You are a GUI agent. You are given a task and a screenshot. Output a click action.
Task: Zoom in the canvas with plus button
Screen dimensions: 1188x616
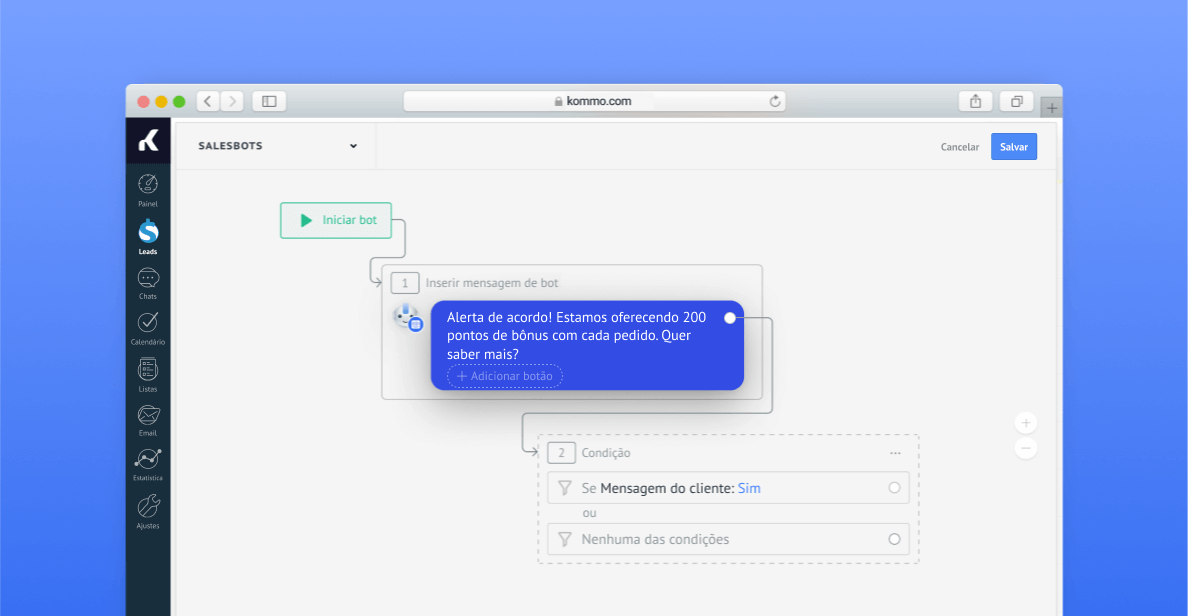(1025, 422)
